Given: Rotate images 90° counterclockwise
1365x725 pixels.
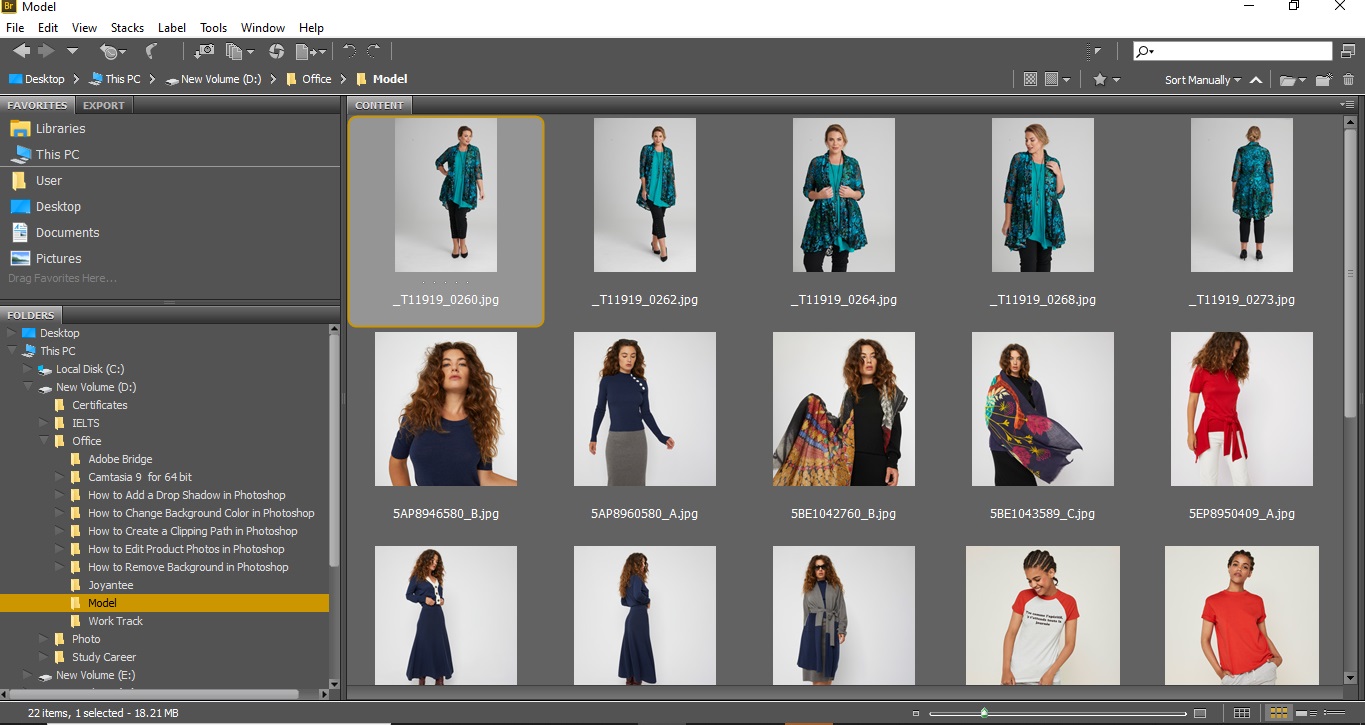Looking at the screenshot, I should (x=349, y=51).
